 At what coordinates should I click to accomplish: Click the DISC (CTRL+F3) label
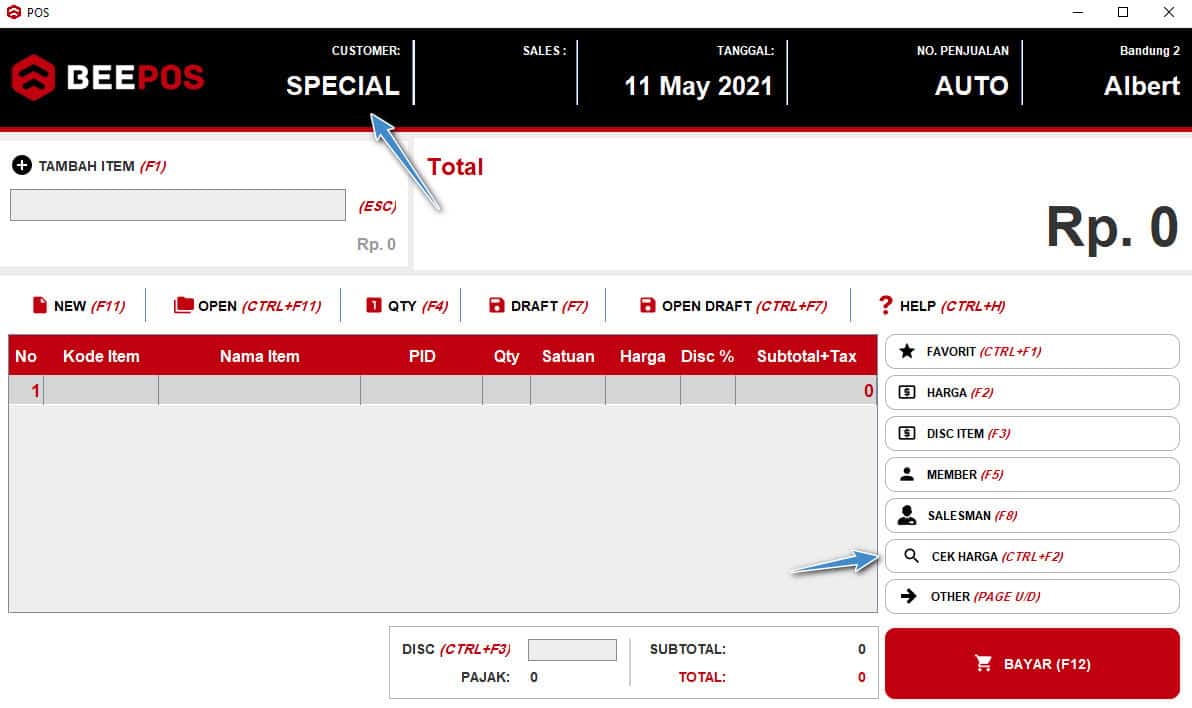(x=456, y=649)
